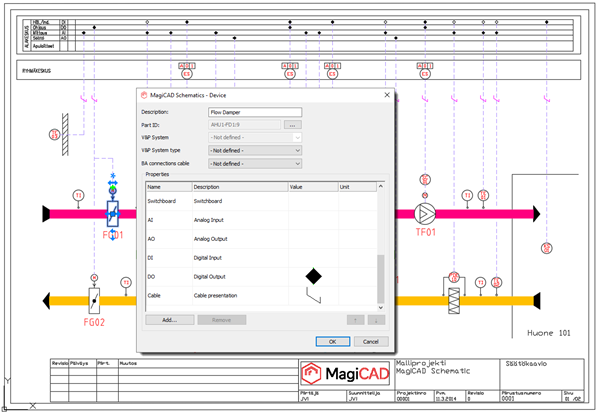Select the TF01 fan symbol
This screenshot has width=598, height=413.
[x=424, y=214]
